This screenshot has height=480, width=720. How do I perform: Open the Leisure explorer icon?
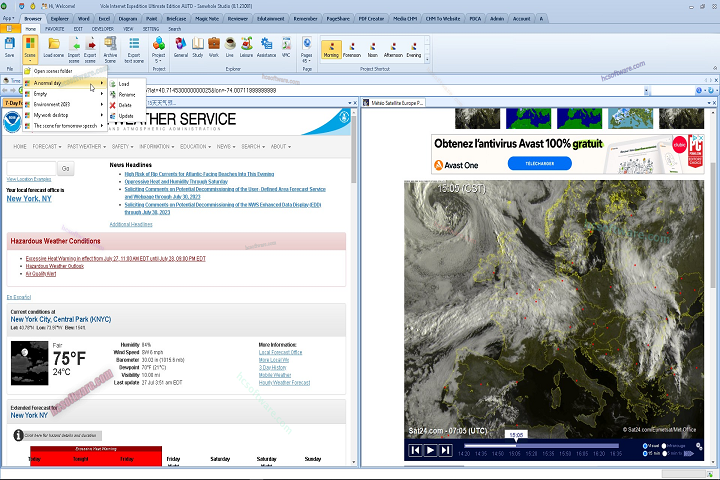[246, 44]
